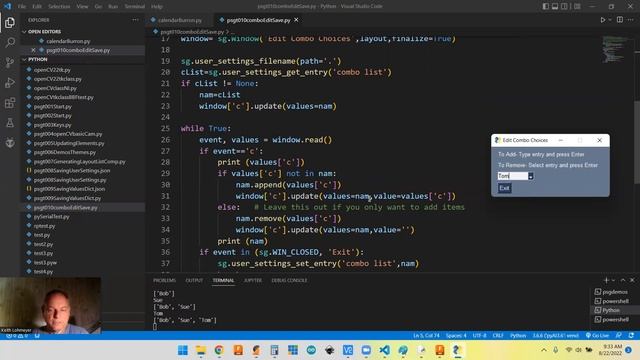This screenshot has width=640, height=360.
Task: Maximize the terminal panel with chevron
Action: tap(623, 280)
